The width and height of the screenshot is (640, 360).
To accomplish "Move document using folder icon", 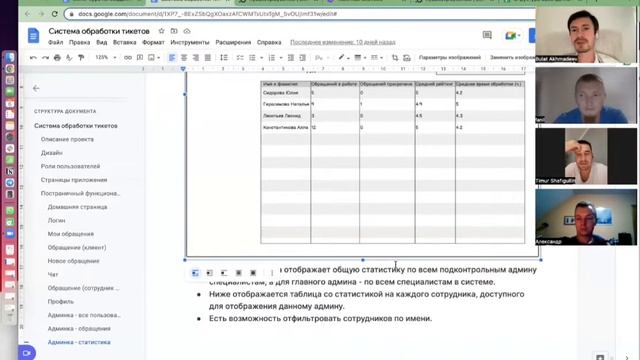I will click(174, 31).
